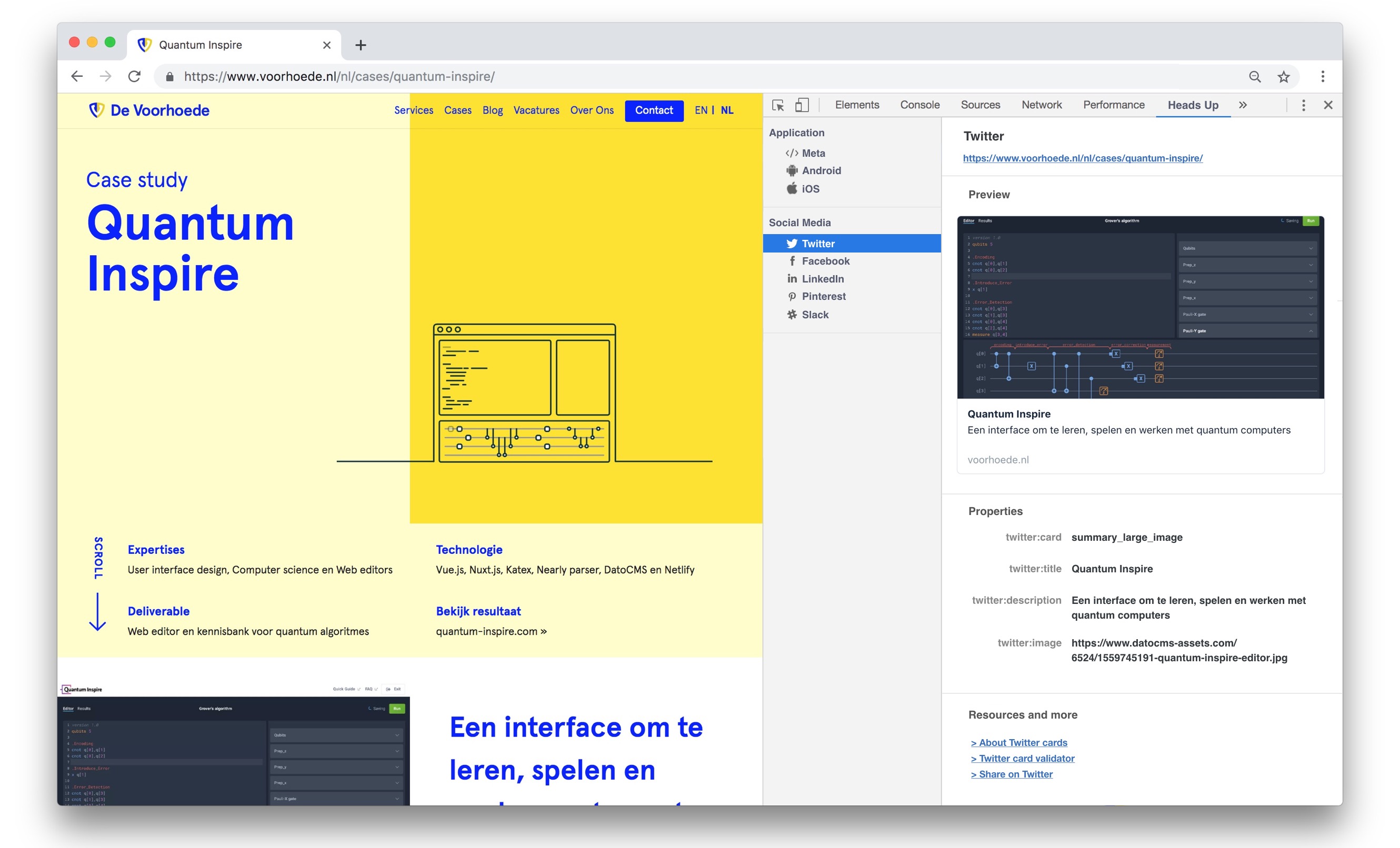Click the De Voorhoede shield logo

[97, 109]
